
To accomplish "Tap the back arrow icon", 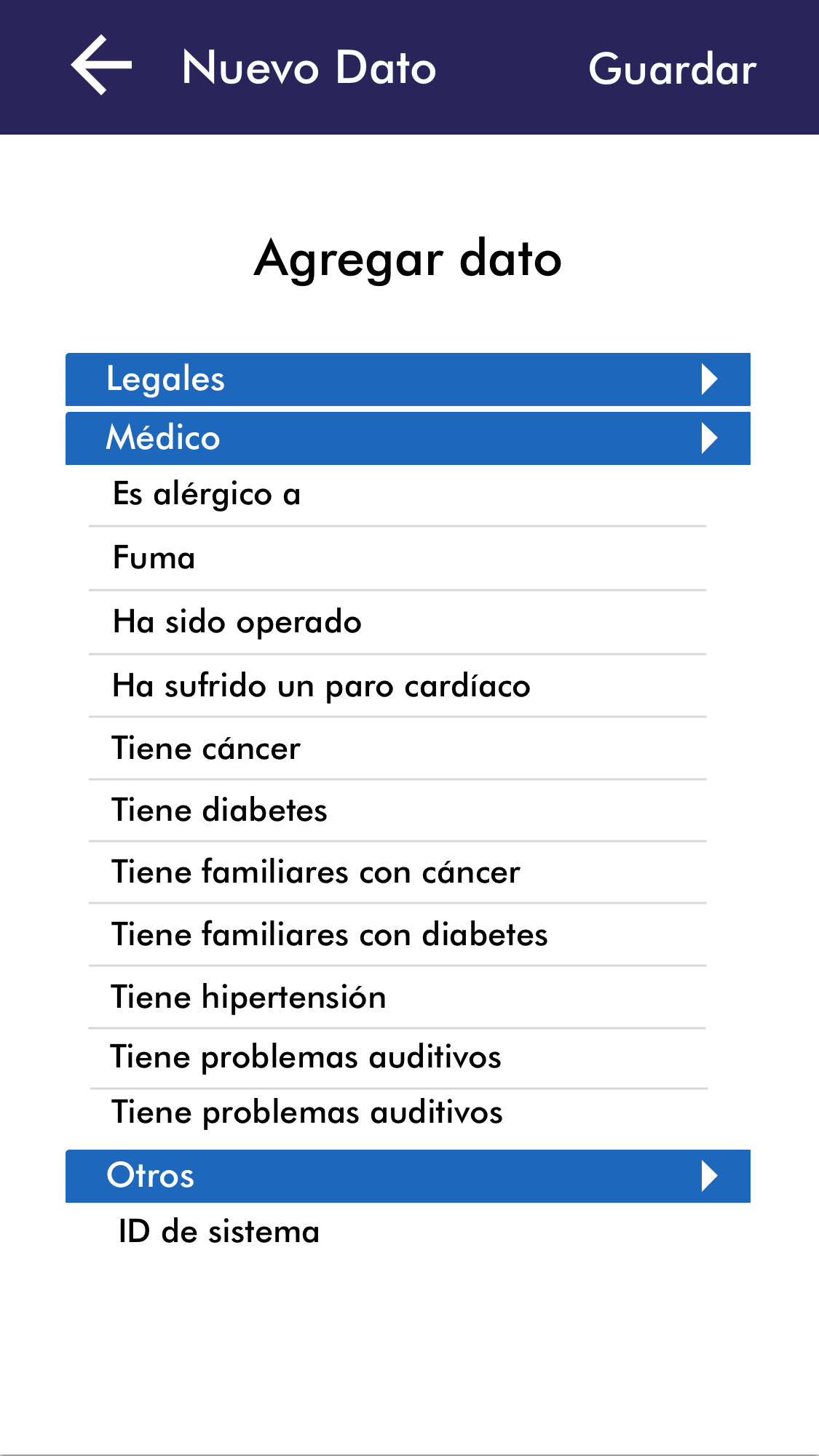I will pyautogui.click(x=101, y=65).
